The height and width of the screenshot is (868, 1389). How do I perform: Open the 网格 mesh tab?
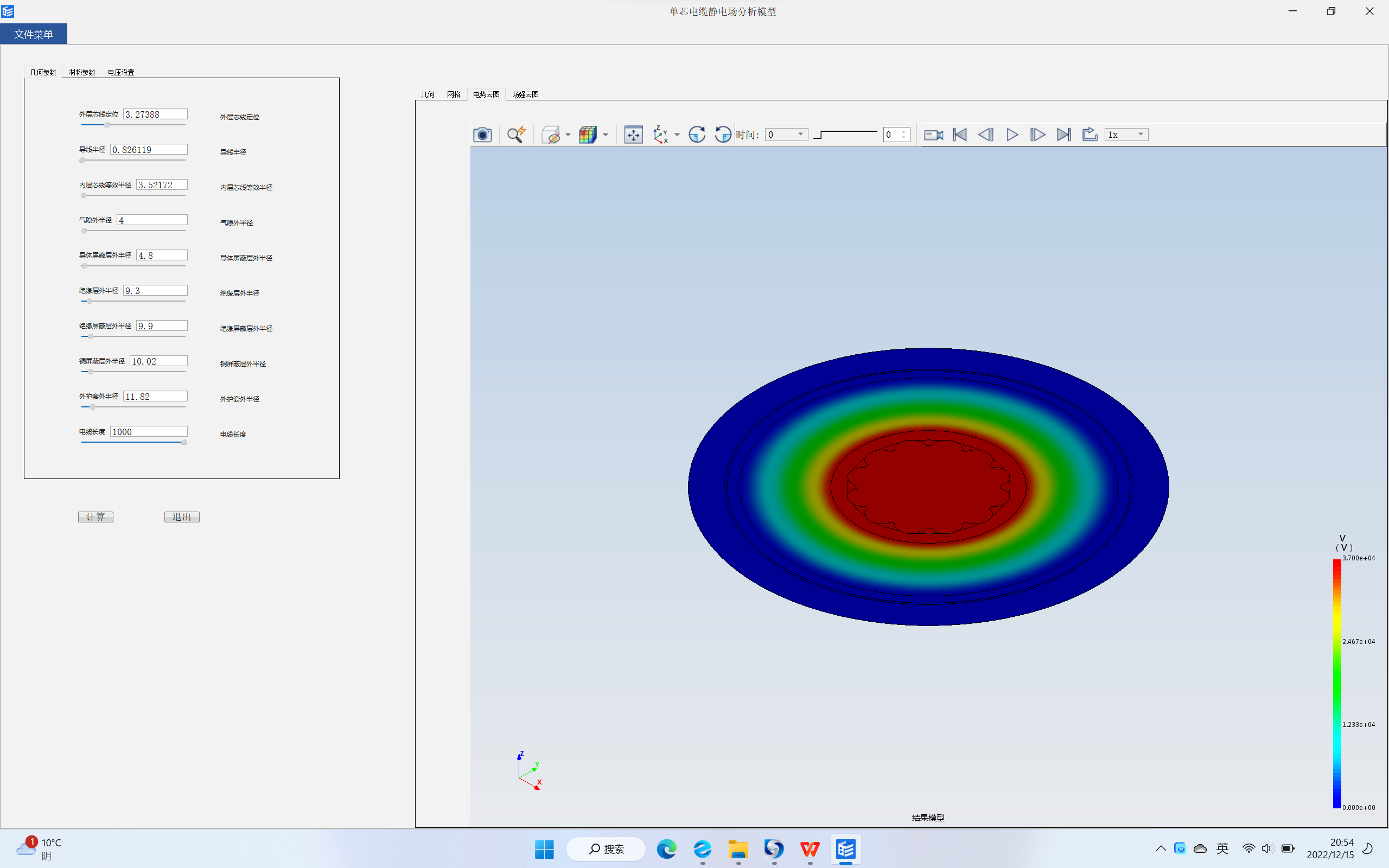(x=454, y=94)
